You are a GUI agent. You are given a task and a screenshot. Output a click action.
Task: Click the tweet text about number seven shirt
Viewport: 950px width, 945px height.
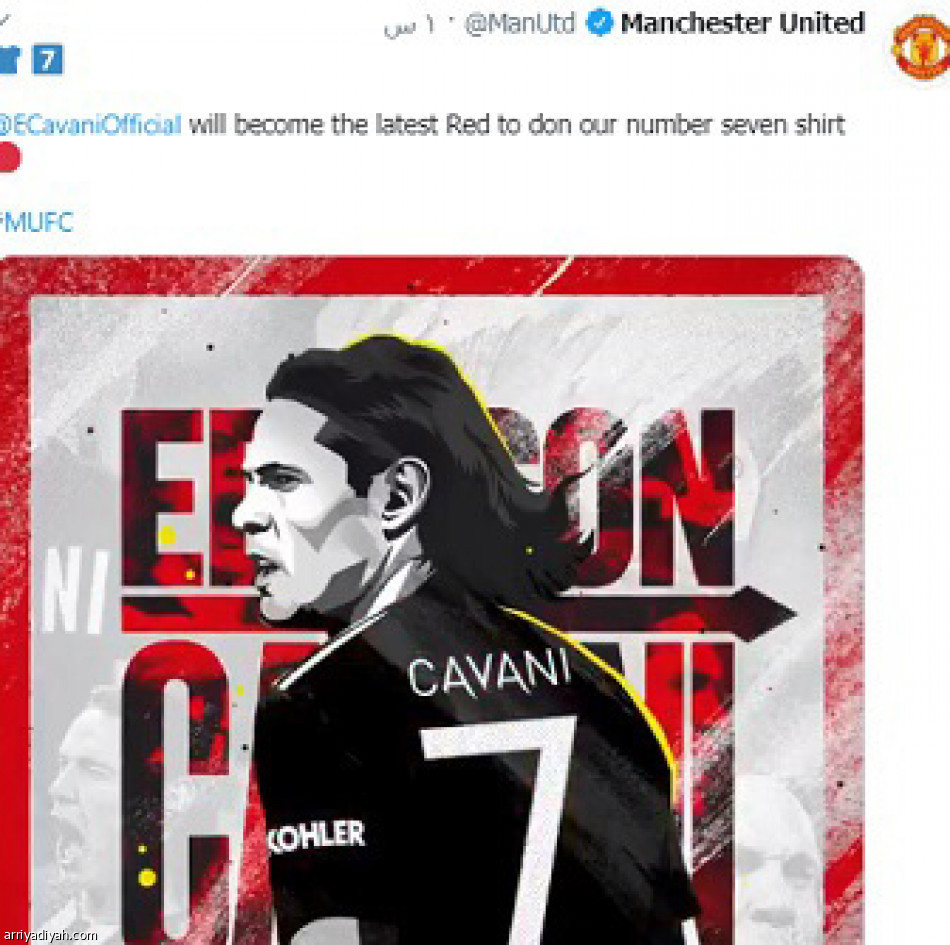click(517, 125)
